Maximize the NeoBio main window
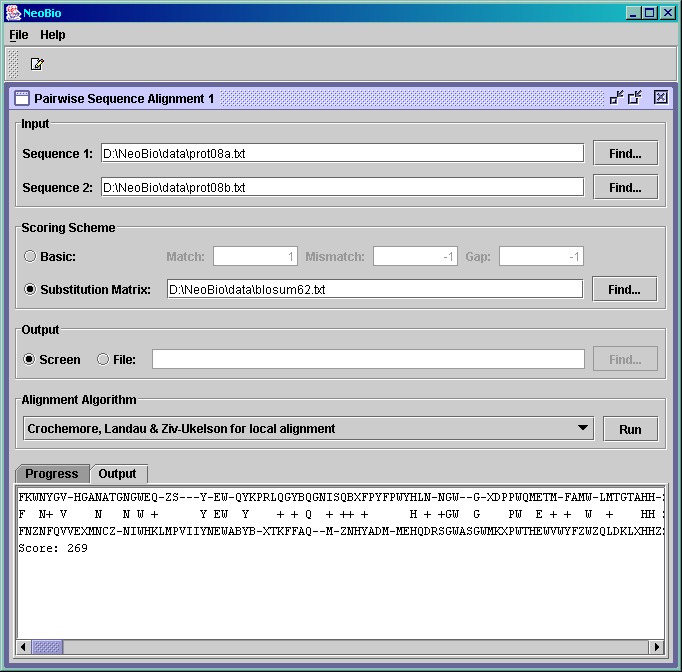This screenshot has height=672, width=682. coord(649,13)
